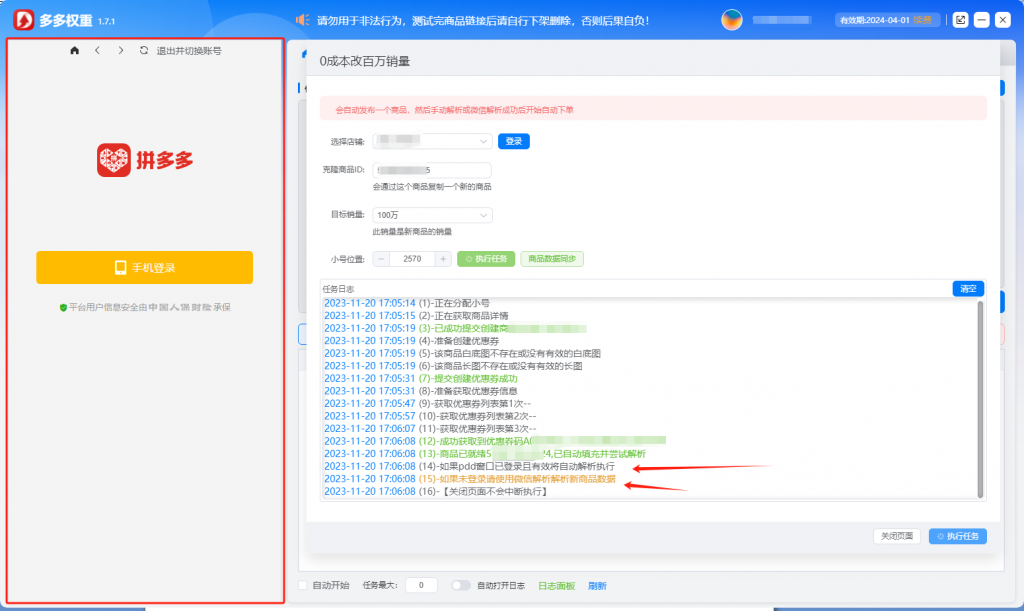Open the 目标销量 100万 dropdown
1024x611 pixels.
point(432,215)
